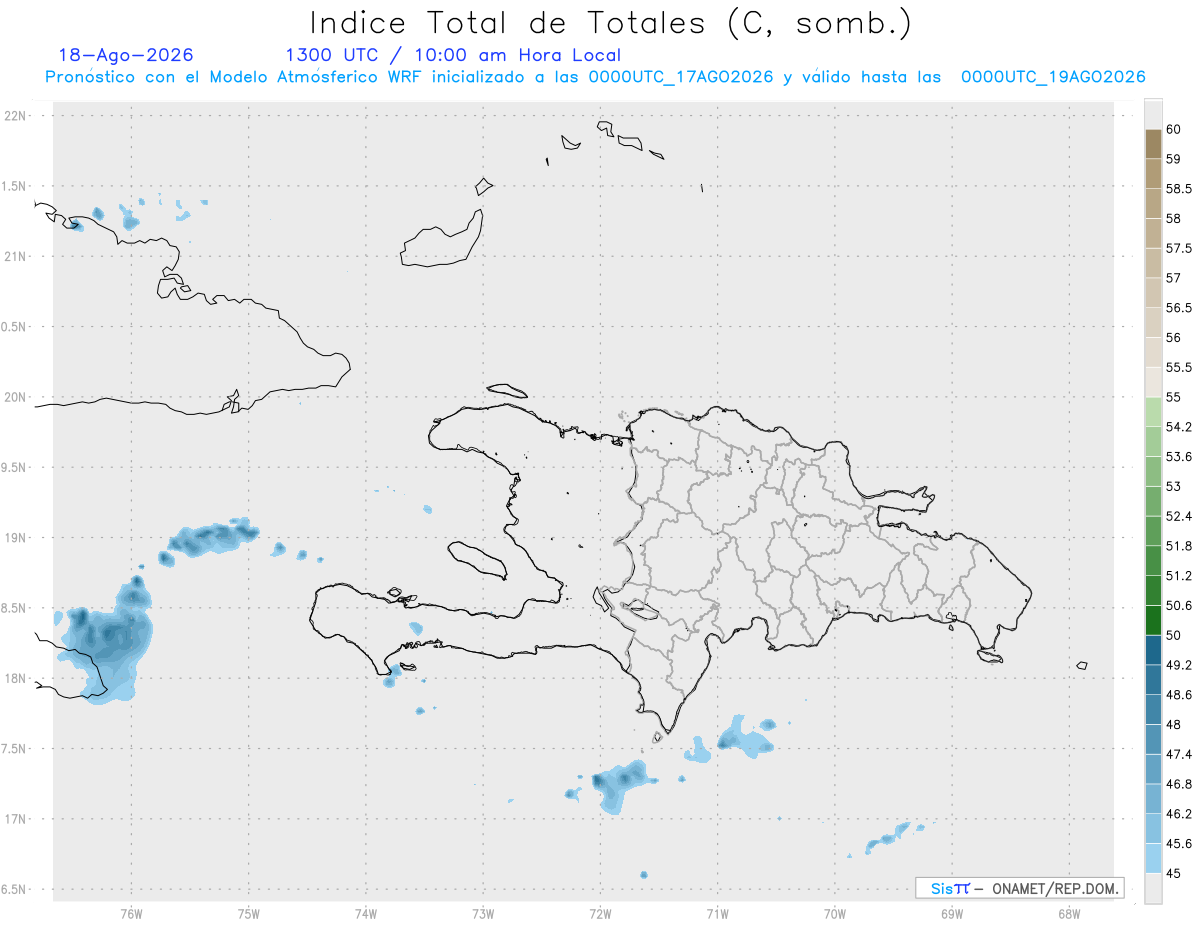
Task: Pick the light blue swatch between 45 and 45.6
Action: click(1153, 859)
